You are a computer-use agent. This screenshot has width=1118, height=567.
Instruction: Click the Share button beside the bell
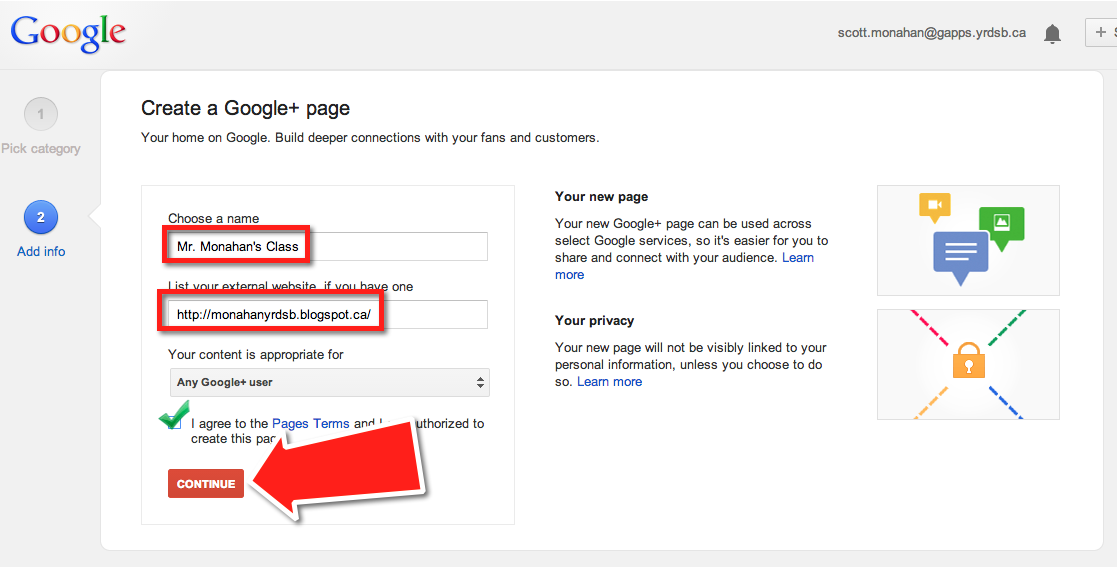[x=1102, y=33]
